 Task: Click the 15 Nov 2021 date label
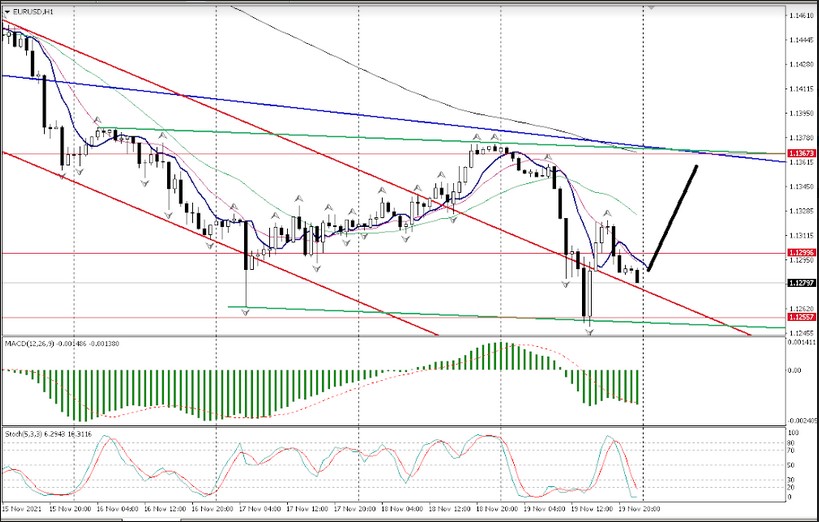(22, 506)
